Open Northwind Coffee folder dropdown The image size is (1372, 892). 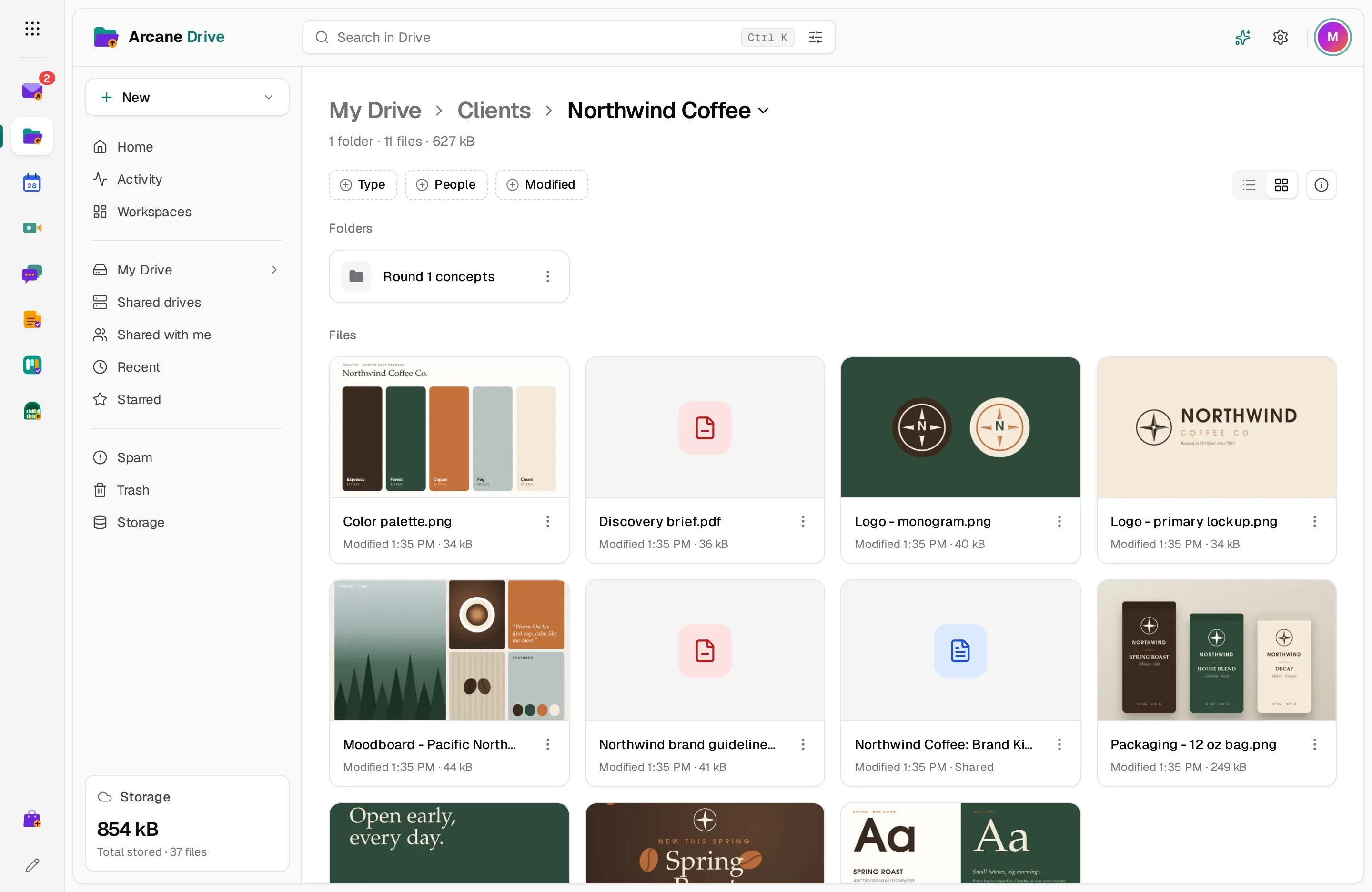point(763,110)
